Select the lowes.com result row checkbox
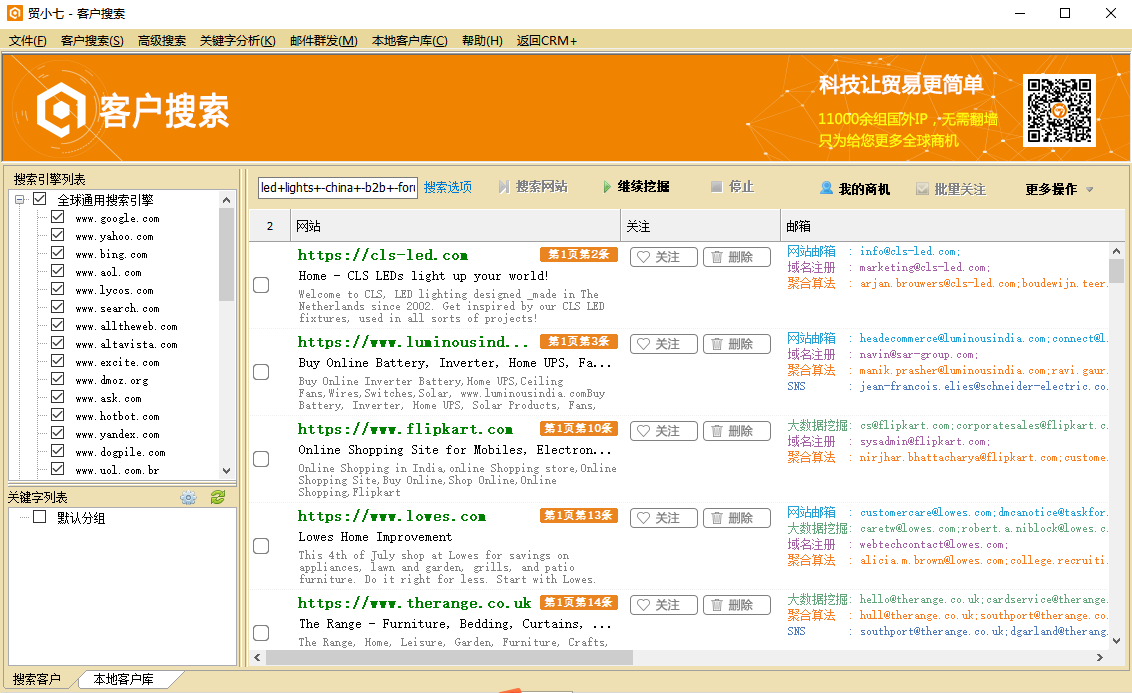Screen dimensions: 1132x693 (261, 546)
